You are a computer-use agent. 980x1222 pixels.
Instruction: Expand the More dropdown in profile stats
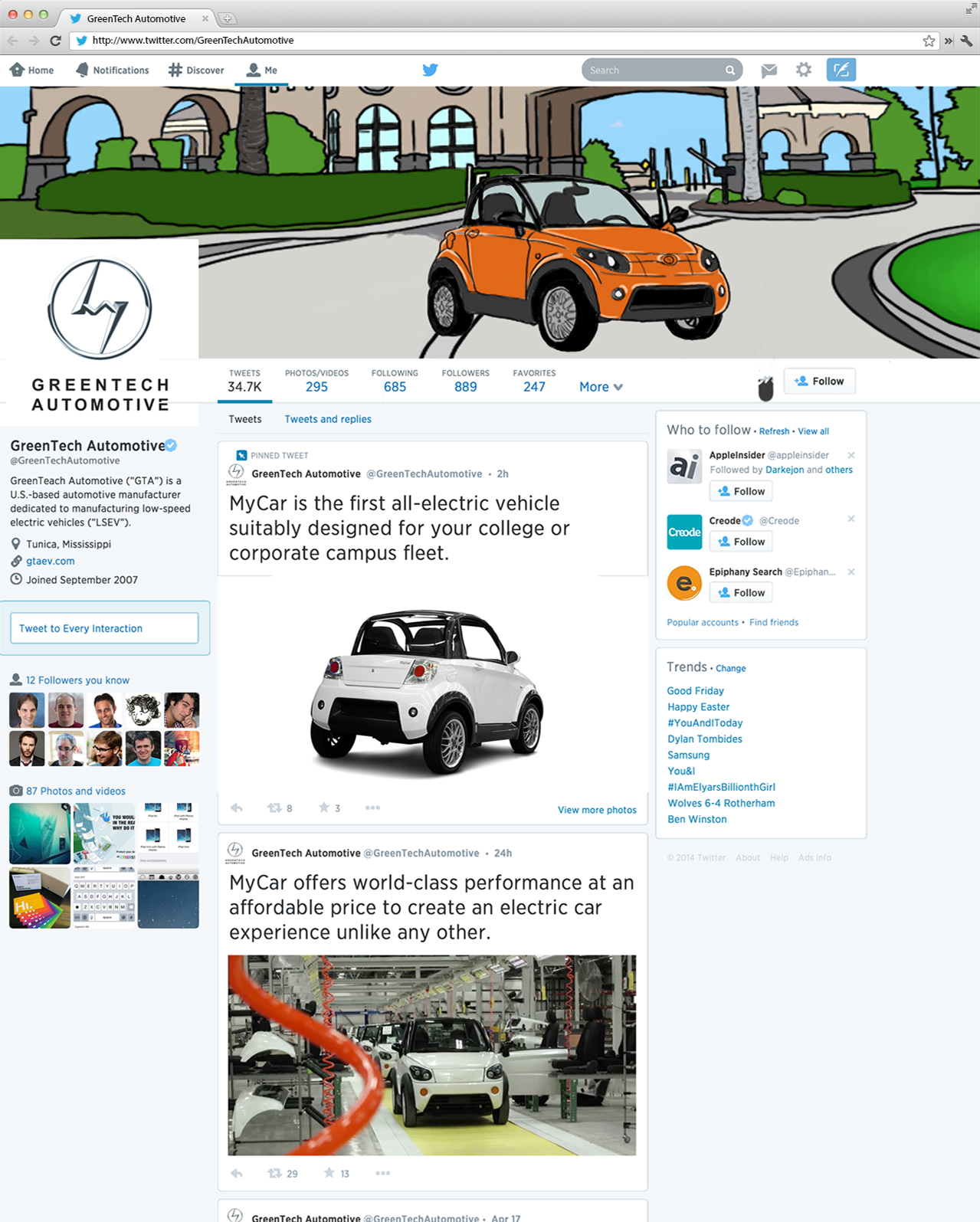pyautogui.click(x=601, y=387)
